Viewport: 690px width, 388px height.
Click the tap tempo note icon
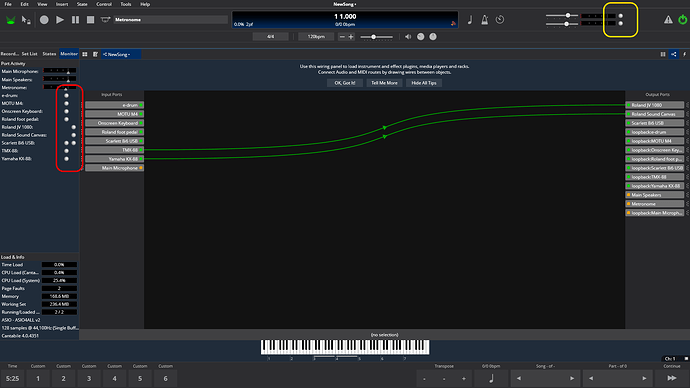[x=470, y=20]
